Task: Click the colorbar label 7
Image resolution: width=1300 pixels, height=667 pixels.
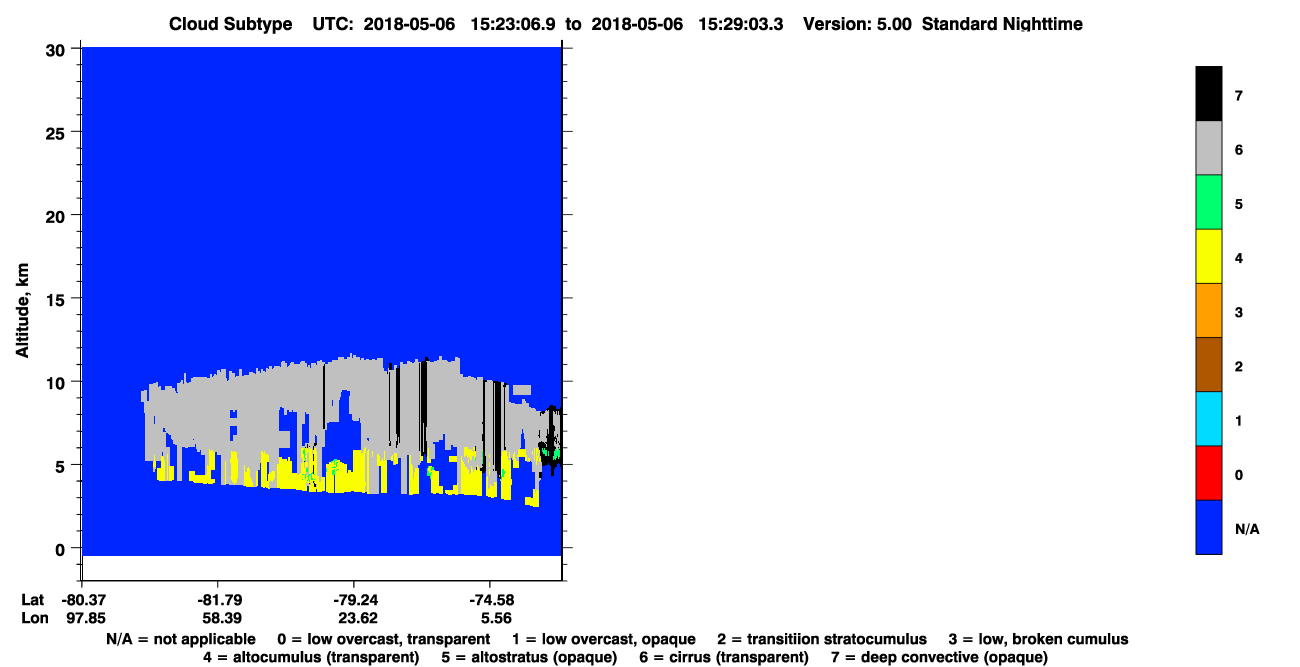Action: (1238, 96)
